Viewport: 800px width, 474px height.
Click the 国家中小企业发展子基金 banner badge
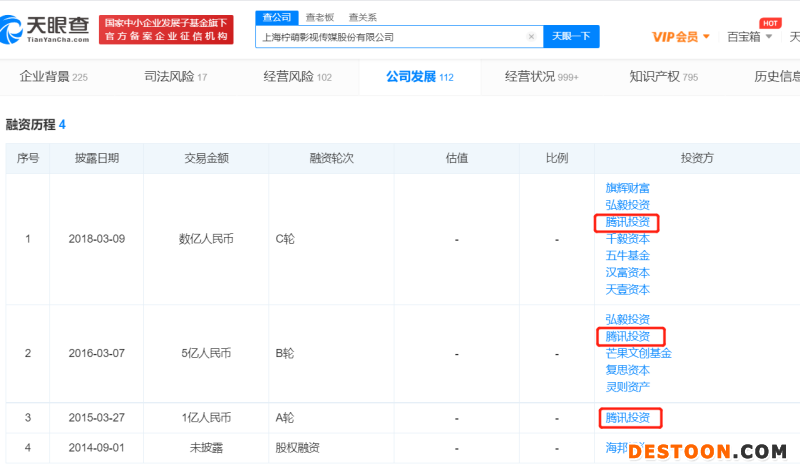167,29
